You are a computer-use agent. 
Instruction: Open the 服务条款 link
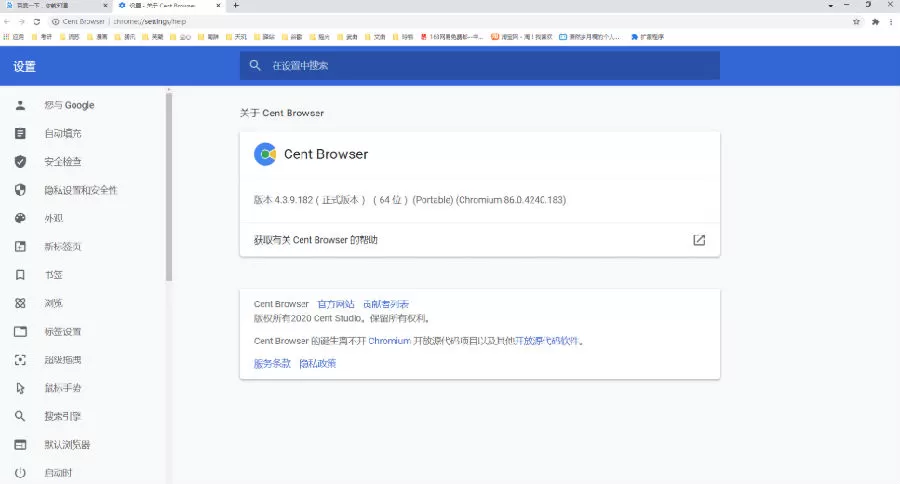(x=272, y=363)
